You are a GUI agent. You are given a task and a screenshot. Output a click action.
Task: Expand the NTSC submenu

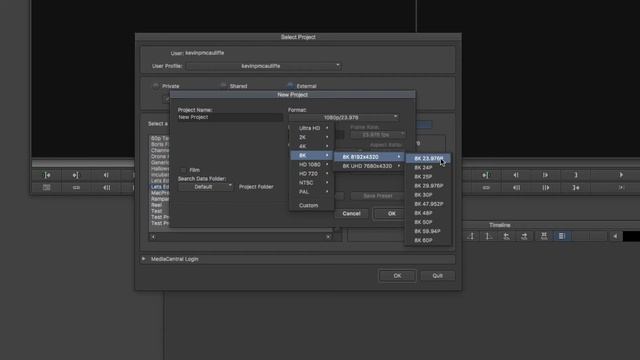click(312, 182)
